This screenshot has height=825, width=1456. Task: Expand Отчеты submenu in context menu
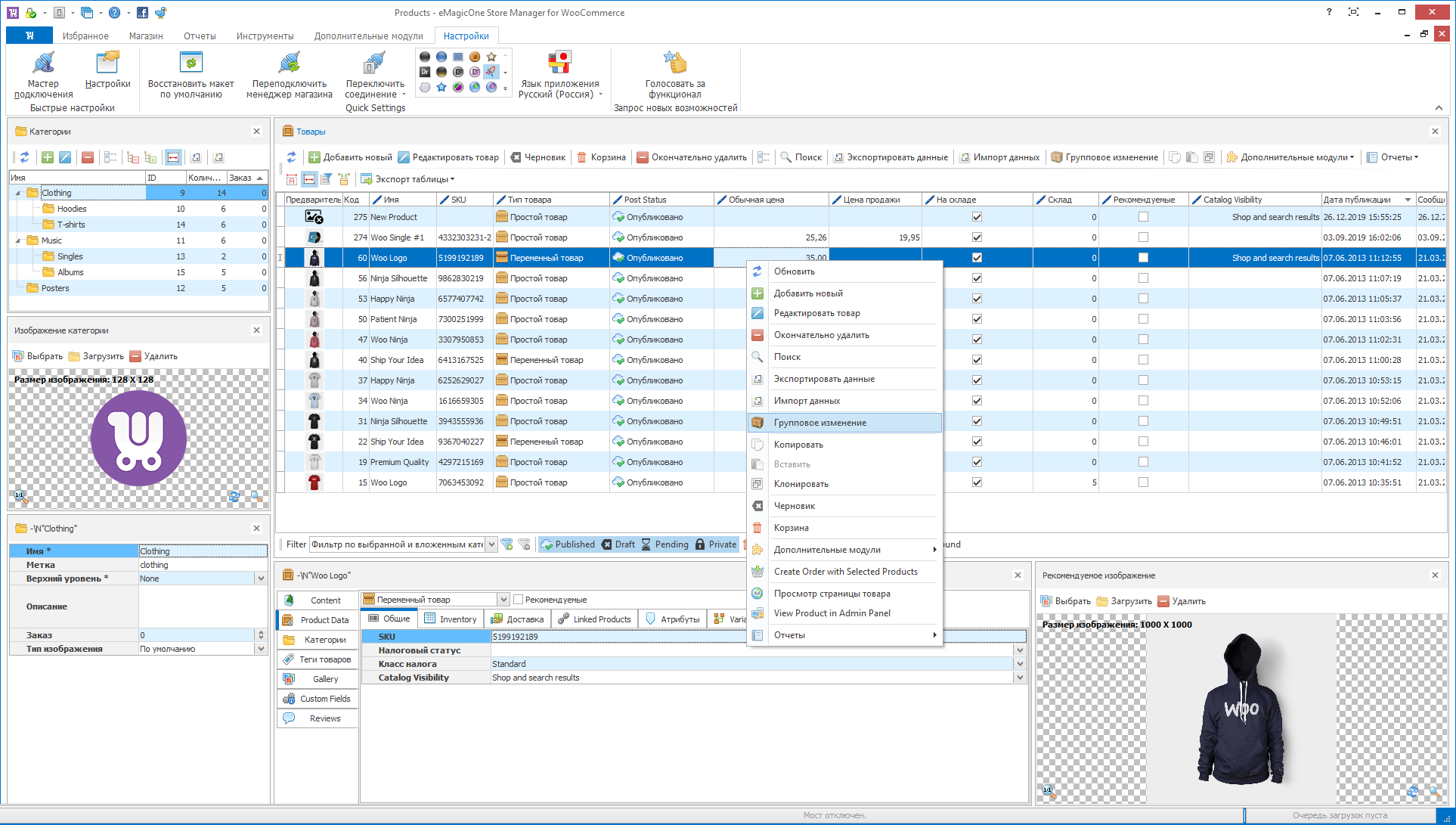844,635
